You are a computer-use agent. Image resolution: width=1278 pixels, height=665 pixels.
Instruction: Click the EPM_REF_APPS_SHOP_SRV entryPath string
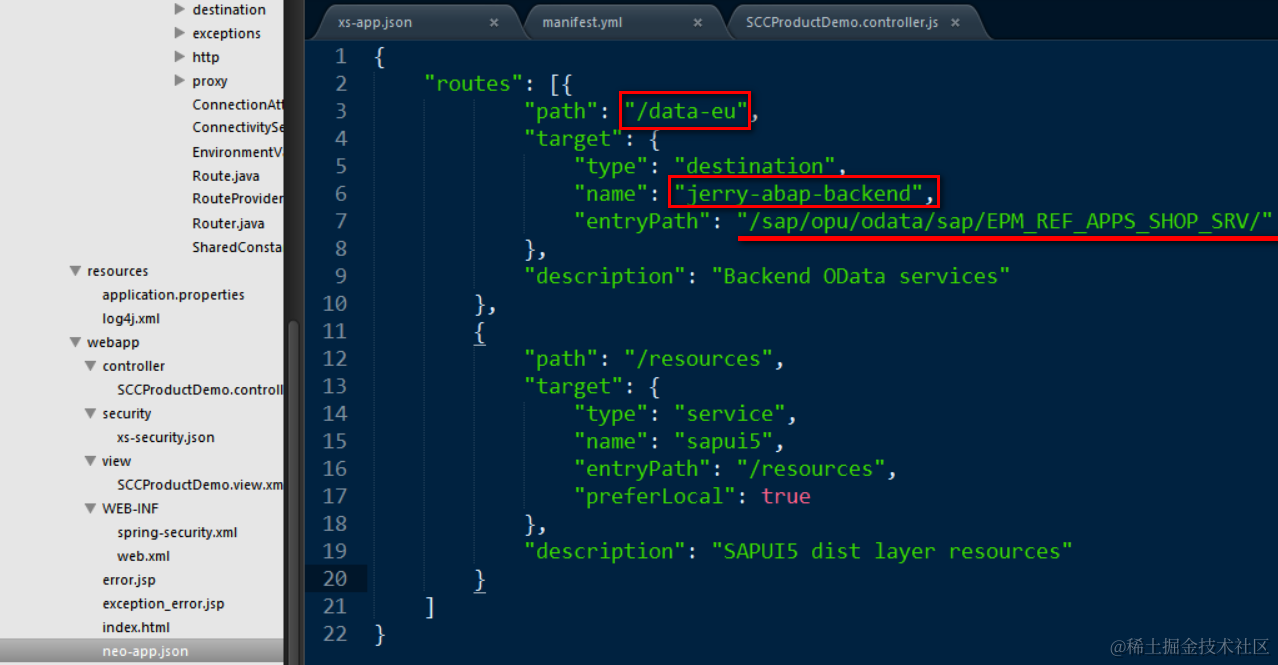[1004, 221]
